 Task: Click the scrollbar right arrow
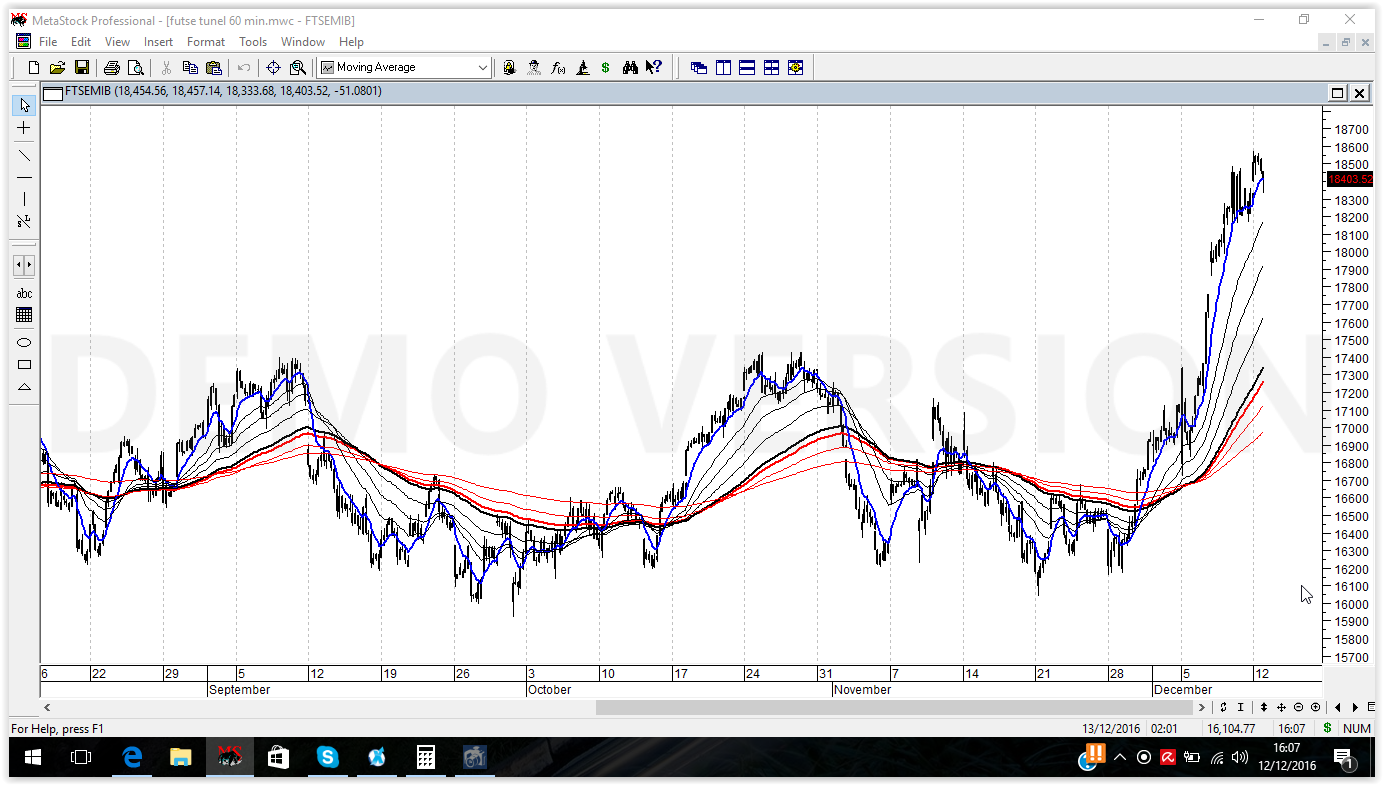point(1203,707)
